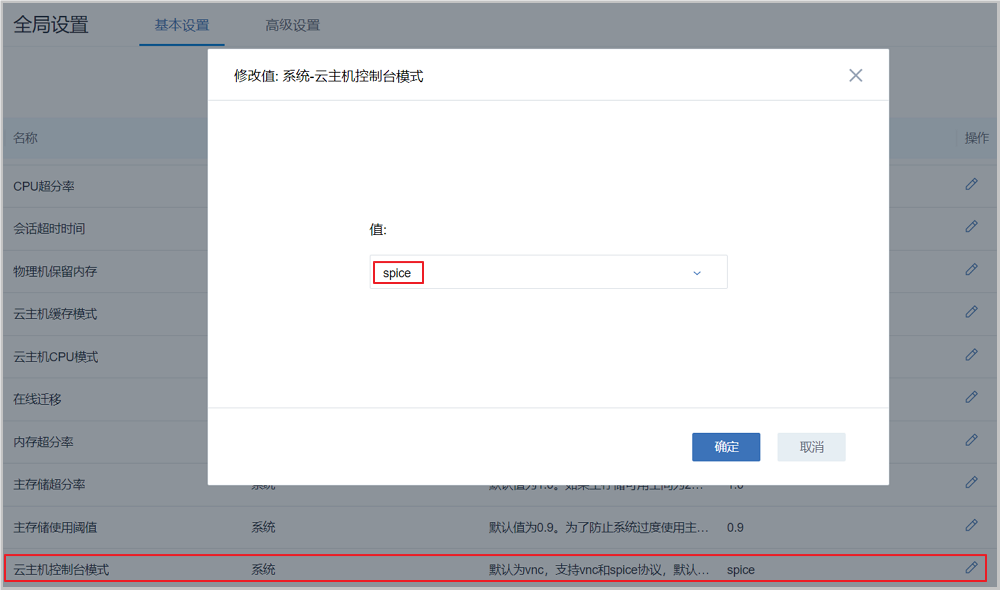Select the 在线迁移 row name
The height and width of the screenshot is (590, 1000).
click(37, 399)
